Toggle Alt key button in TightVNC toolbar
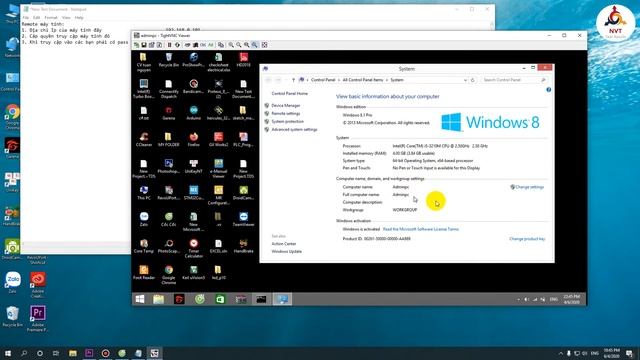This screenshot has height=360, width=640. 211,45
